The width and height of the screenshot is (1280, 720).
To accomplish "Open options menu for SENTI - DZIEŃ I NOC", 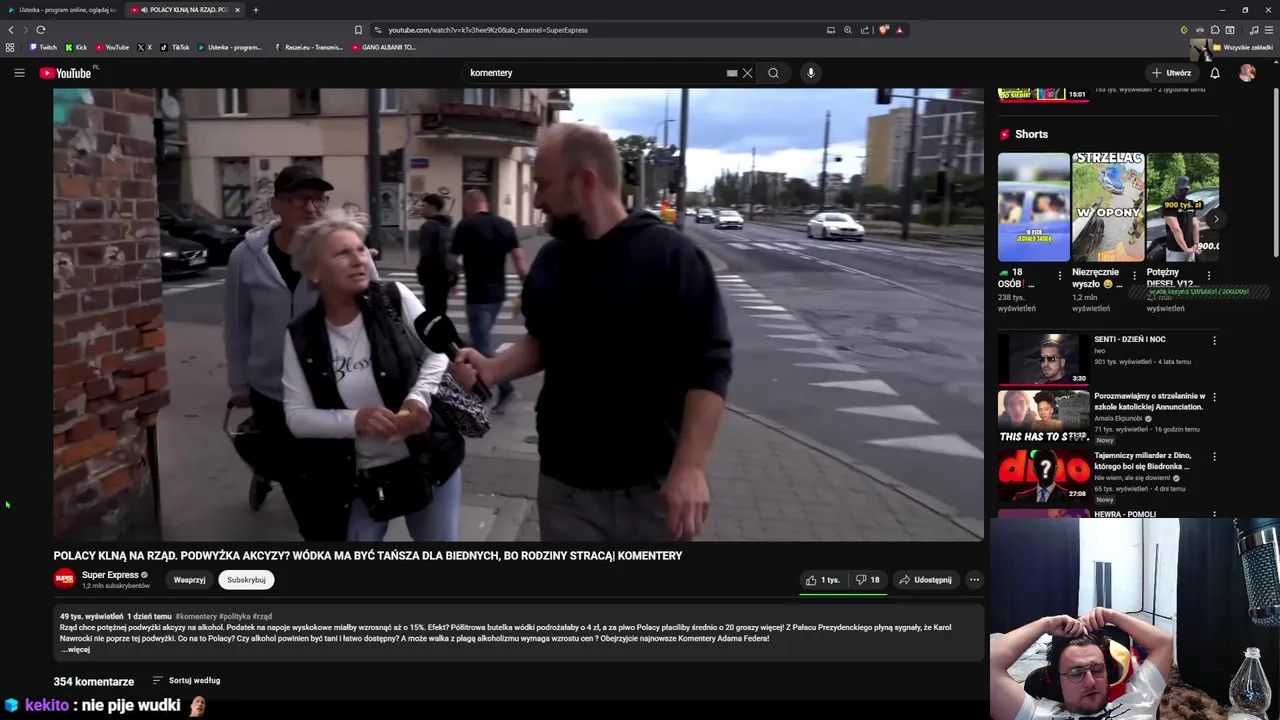I will pyautogui.click(x=1215, y=341).
